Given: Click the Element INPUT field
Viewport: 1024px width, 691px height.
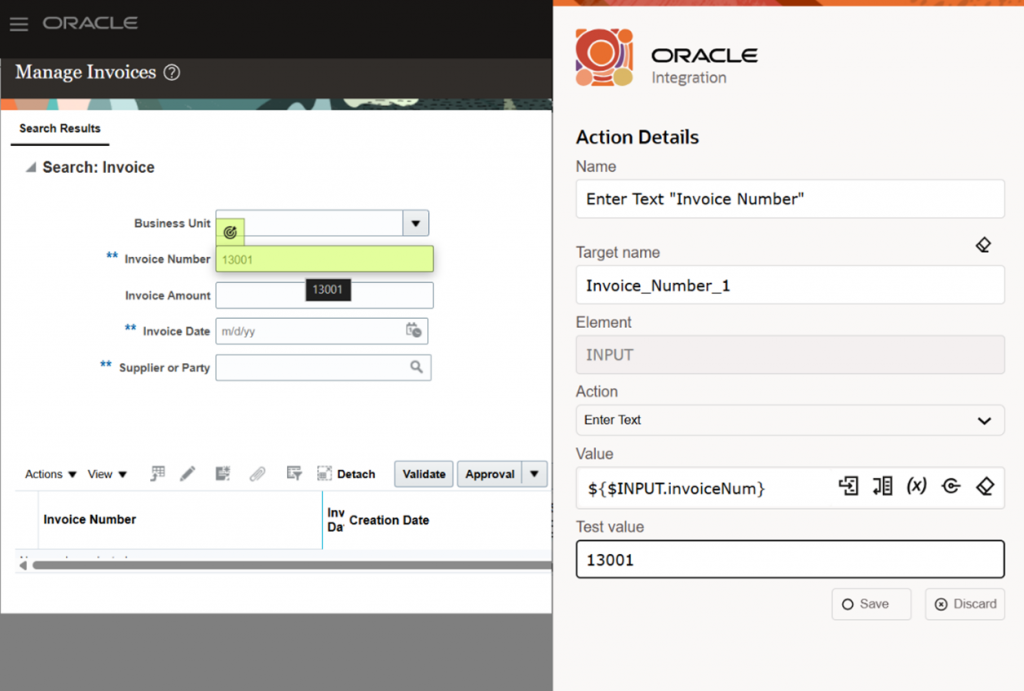Looking at the screenshot, I should click(790, 355).
